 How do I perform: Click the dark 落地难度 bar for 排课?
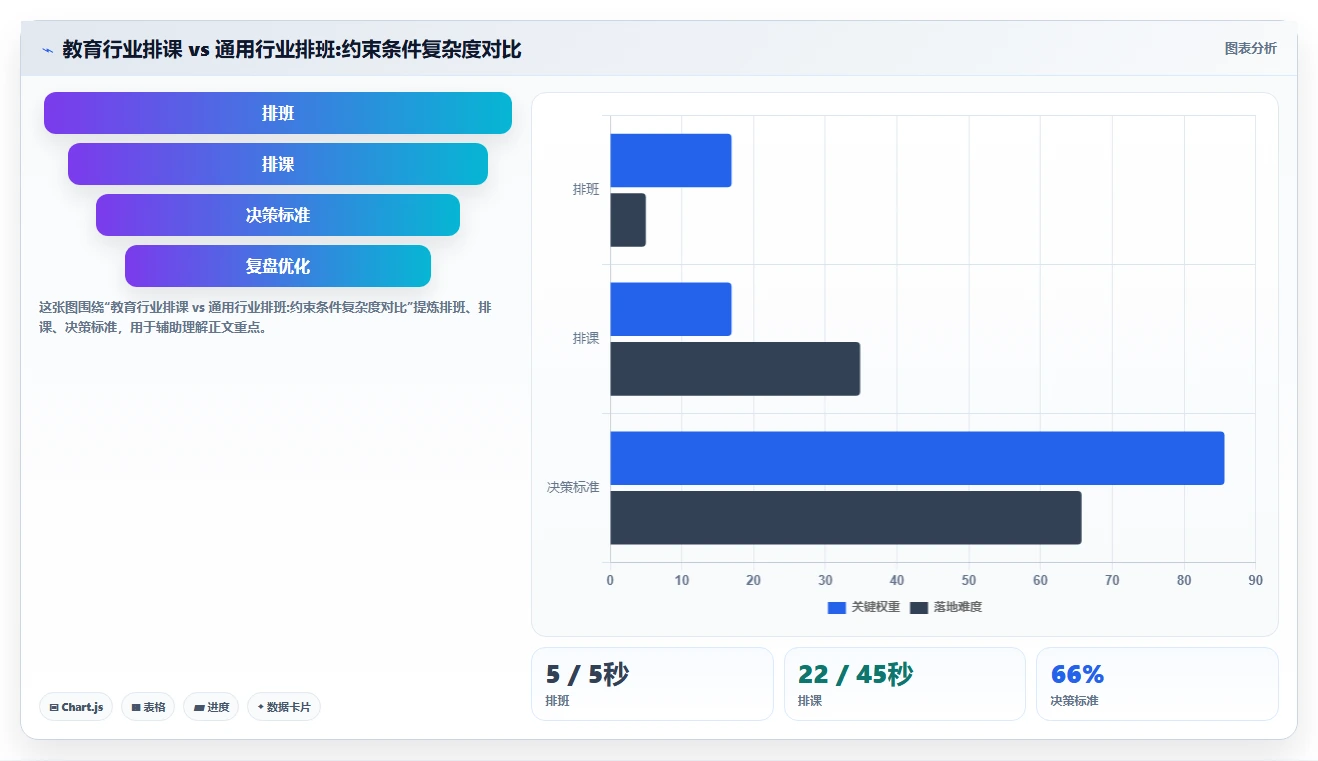pyautogui.click(x=735, y=369)
